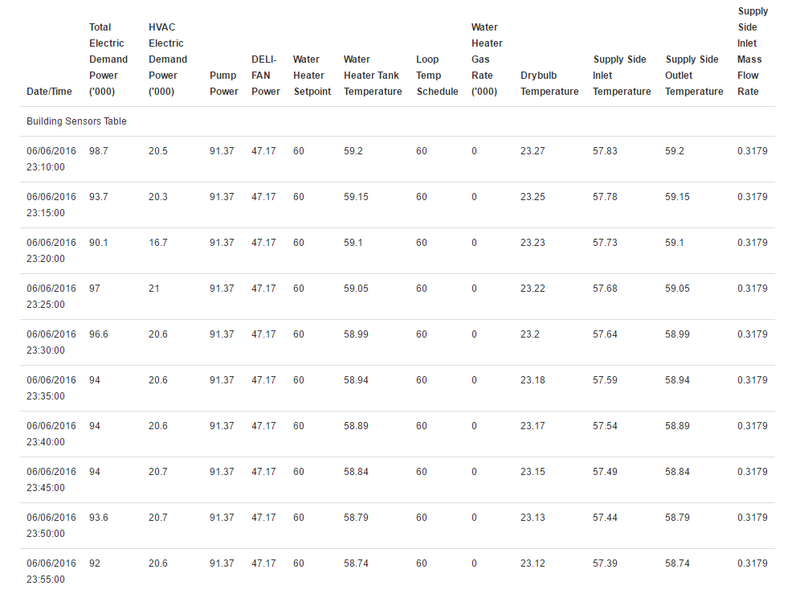Click the Water Heater Gas Rate header
The width and height of the screenshot is (800, 594).
pos(487,59)
